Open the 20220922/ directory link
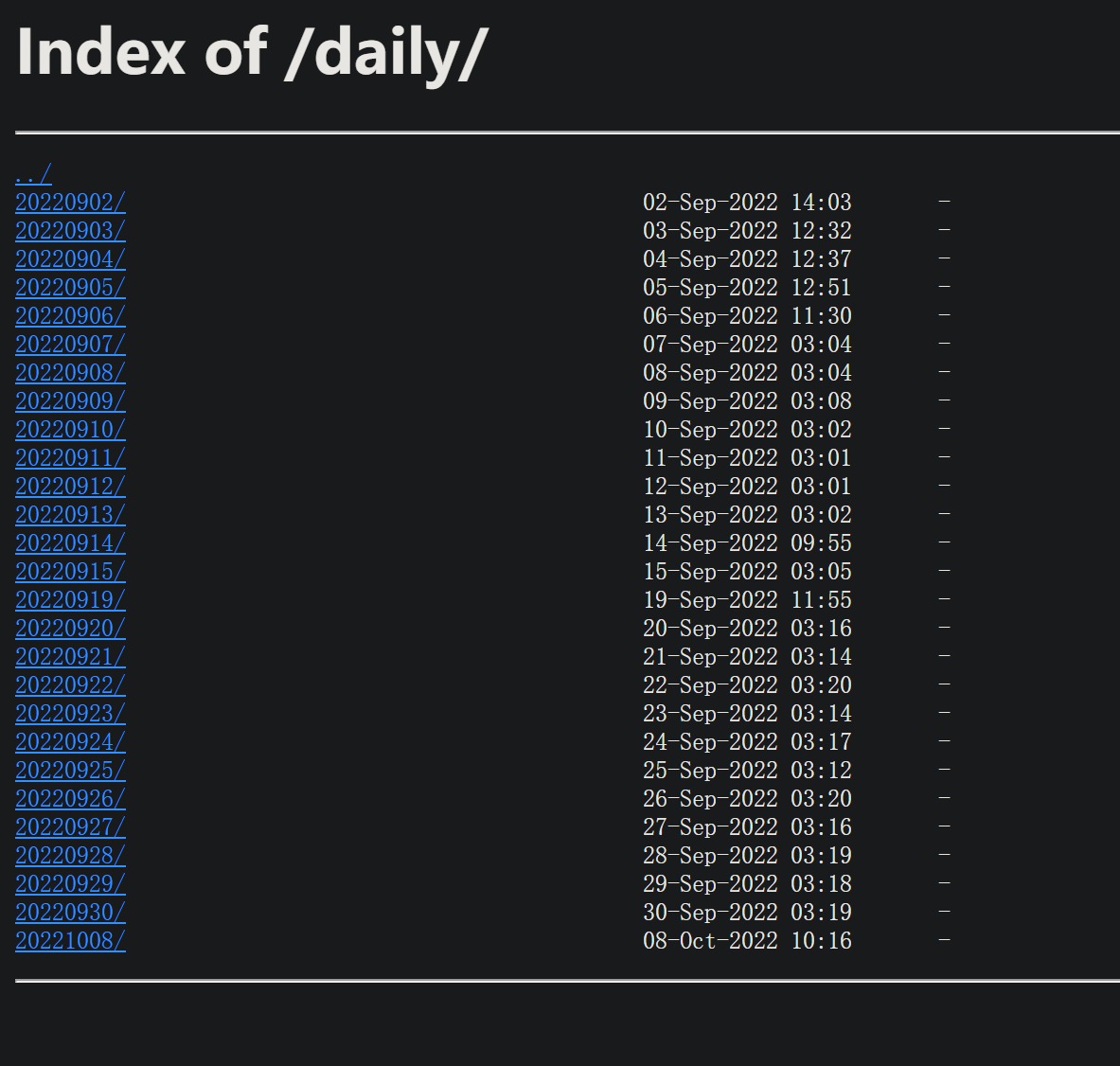This screenshot has width=1120, height=1066. (71, 685)
